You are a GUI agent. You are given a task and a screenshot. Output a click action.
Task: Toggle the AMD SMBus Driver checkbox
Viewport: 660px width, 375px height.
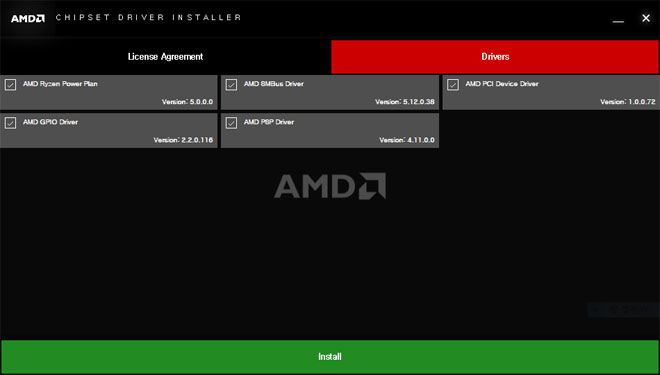coord(231,85)
